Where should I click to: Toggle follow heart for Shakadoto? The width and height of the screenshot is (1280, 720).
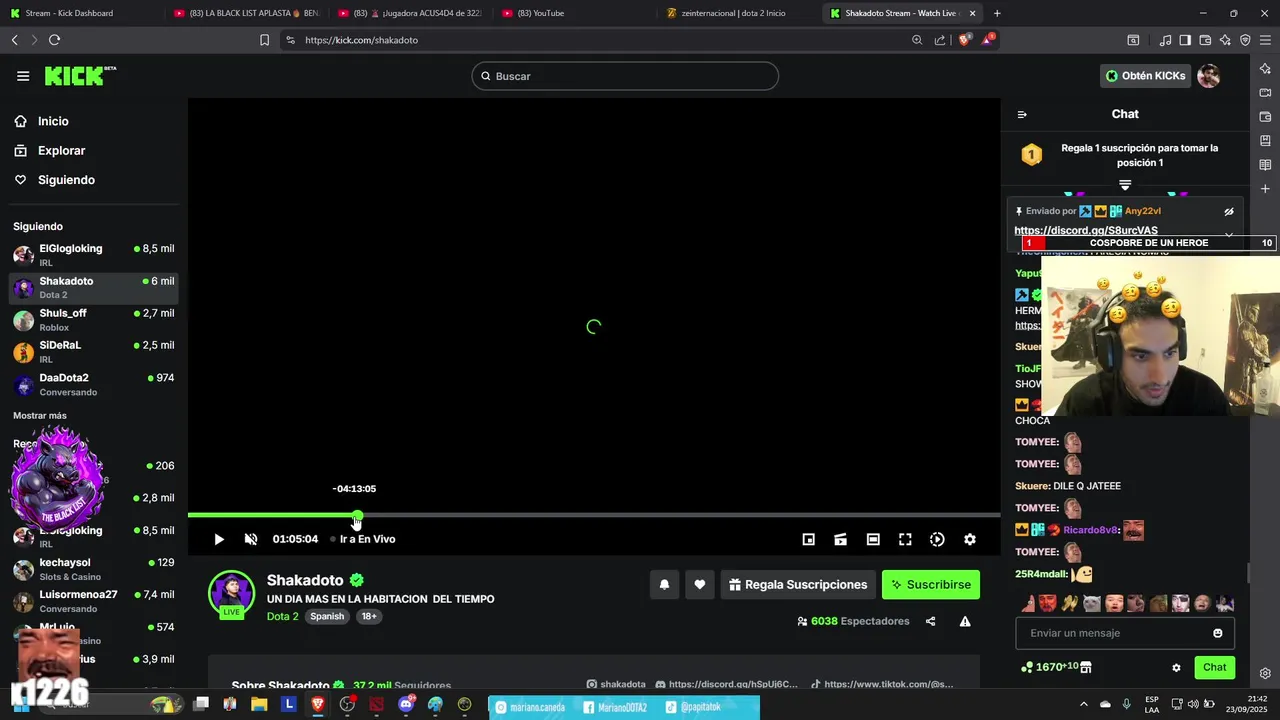700,585
